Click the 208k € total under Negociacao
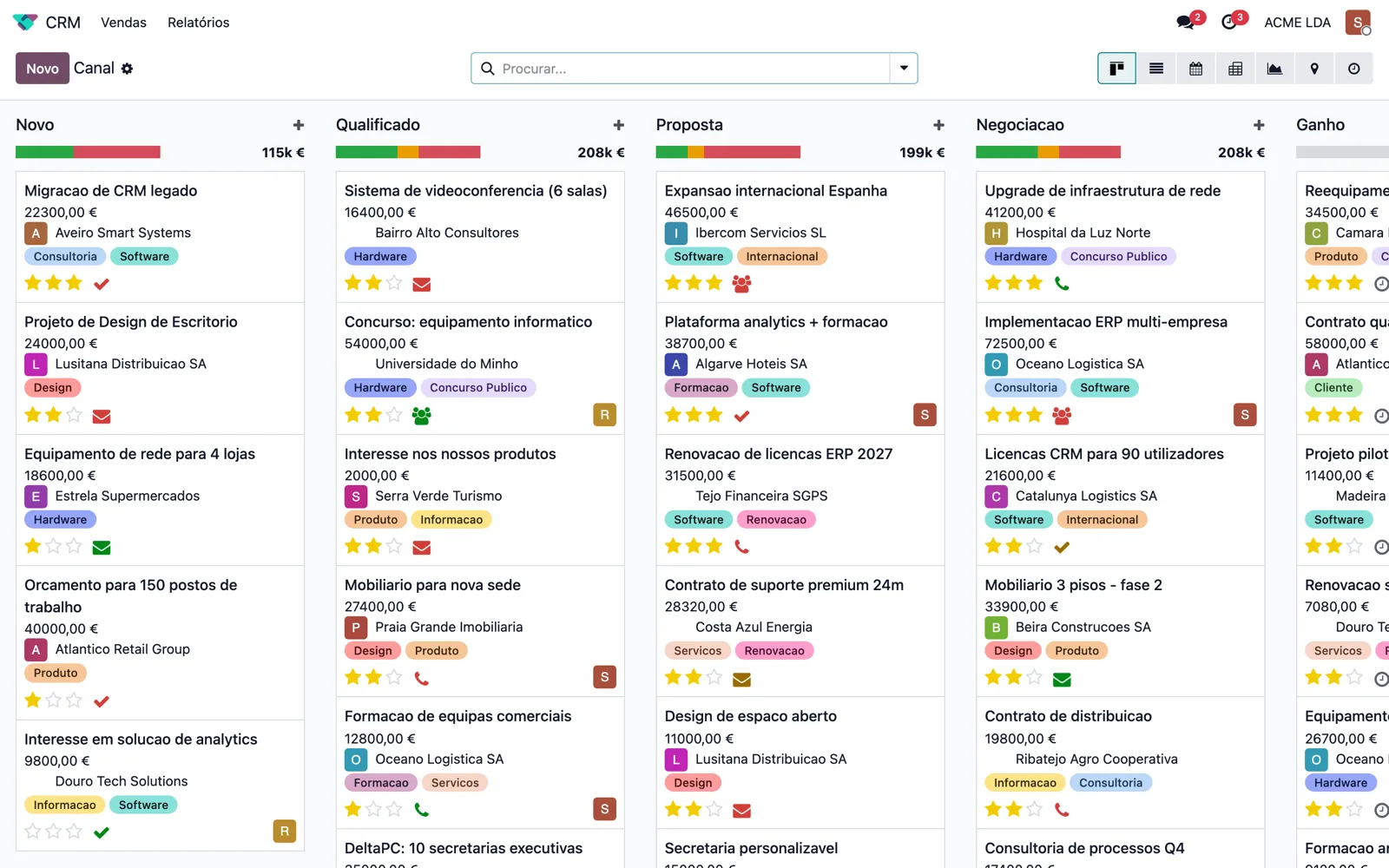1389x868 pixels. click(x=1241, y=153)
